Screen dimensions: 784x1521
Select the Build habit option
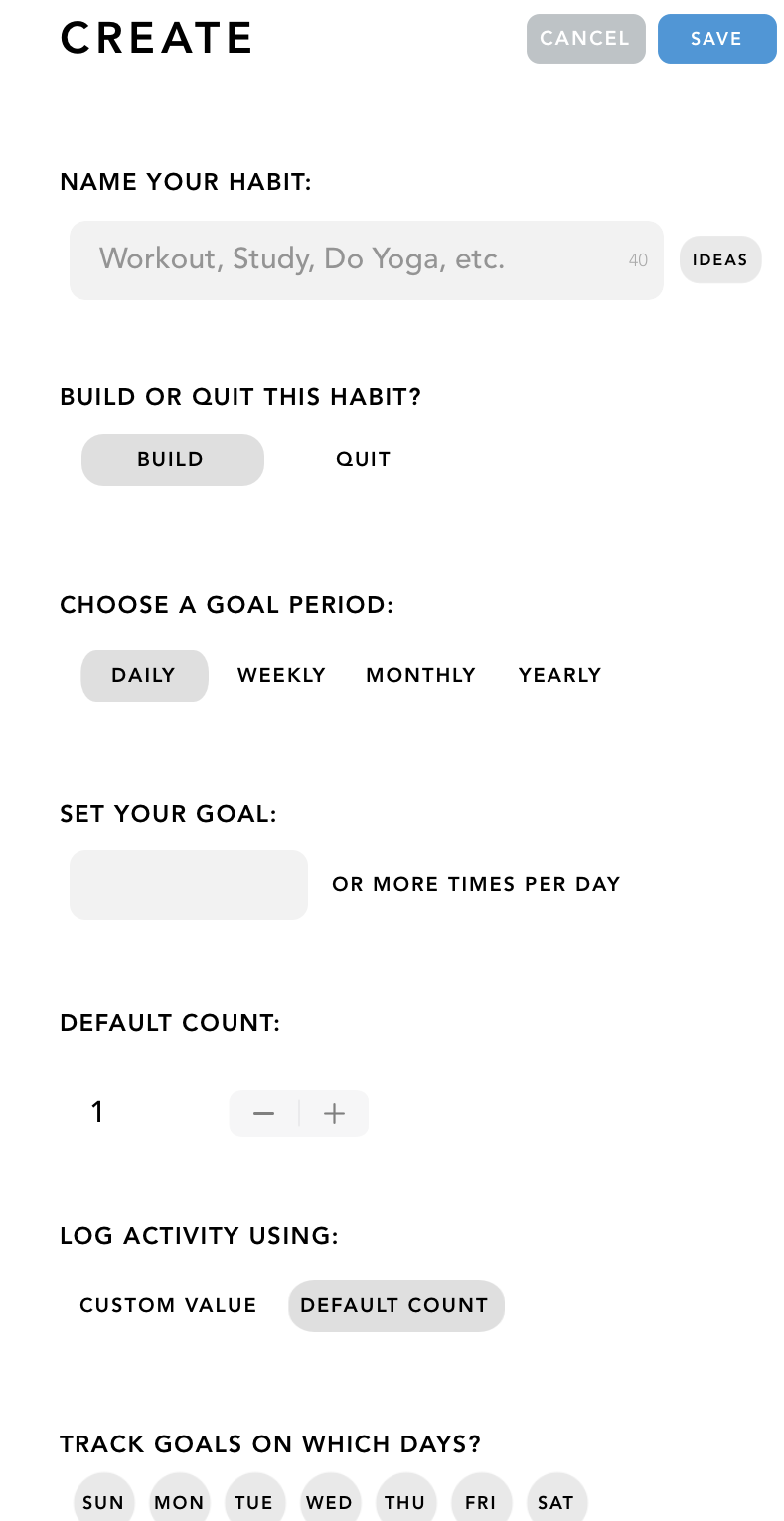(x=172, y=460)
